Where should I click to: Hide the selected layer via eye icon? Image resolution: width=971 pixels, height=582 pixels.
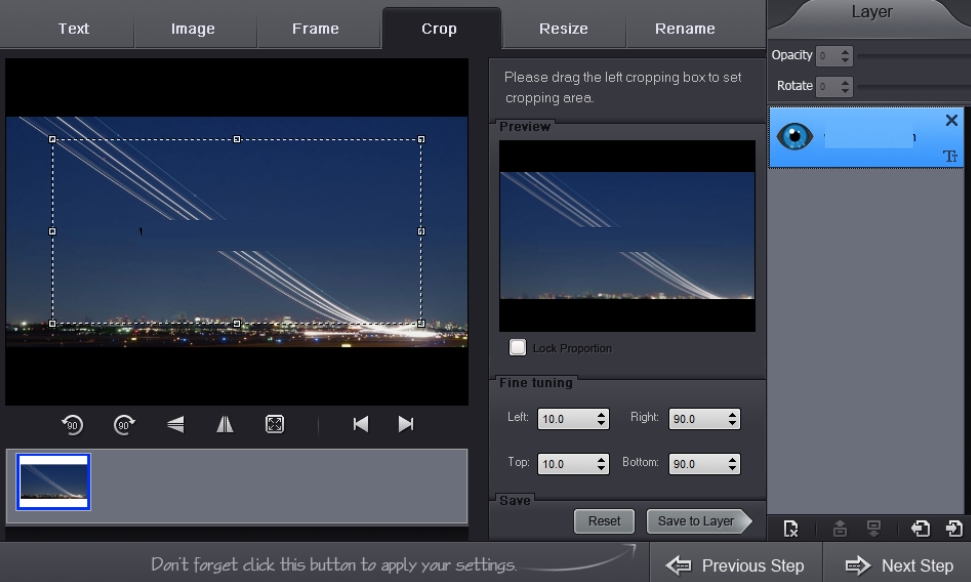(795, 137)
